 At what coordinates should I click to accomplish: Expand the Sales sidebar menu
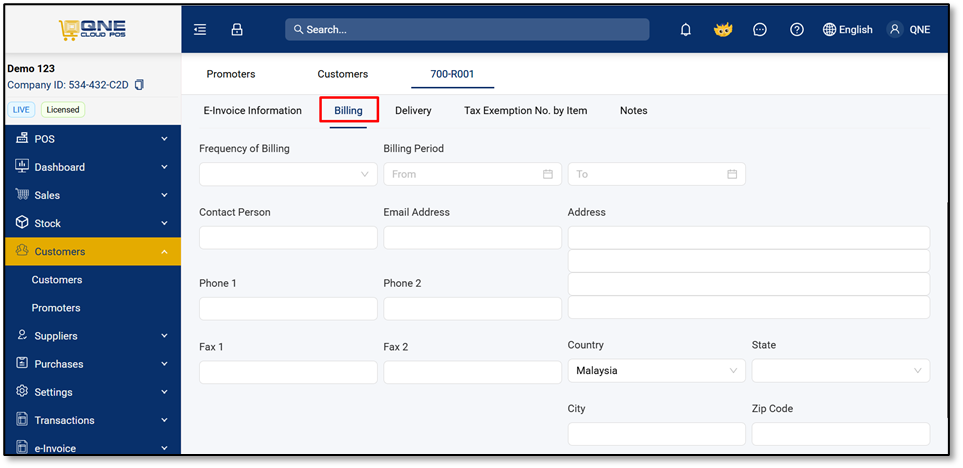(x=92, y=195)
